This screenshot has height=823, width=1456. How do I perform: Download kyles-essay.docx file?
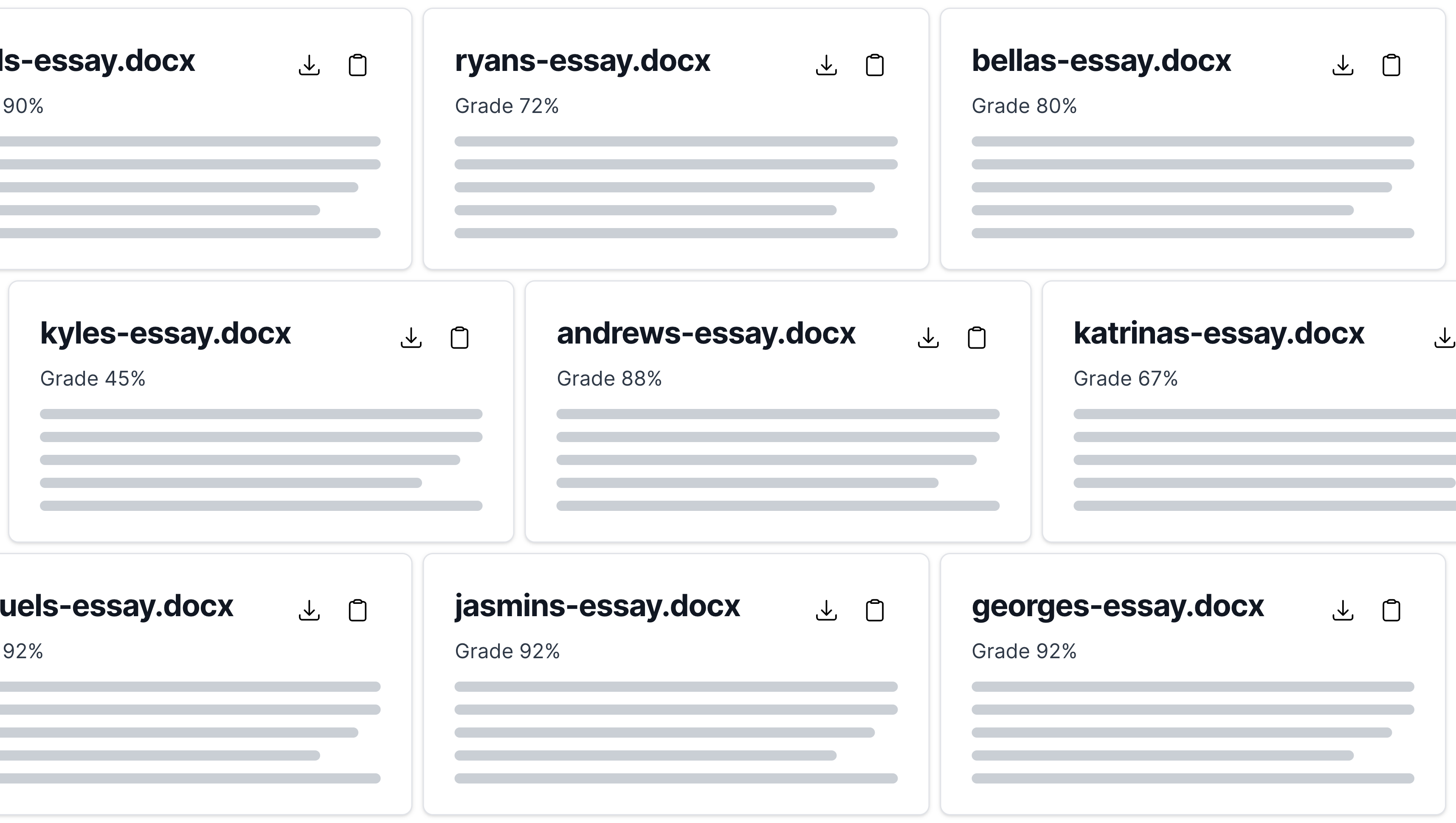411,338
